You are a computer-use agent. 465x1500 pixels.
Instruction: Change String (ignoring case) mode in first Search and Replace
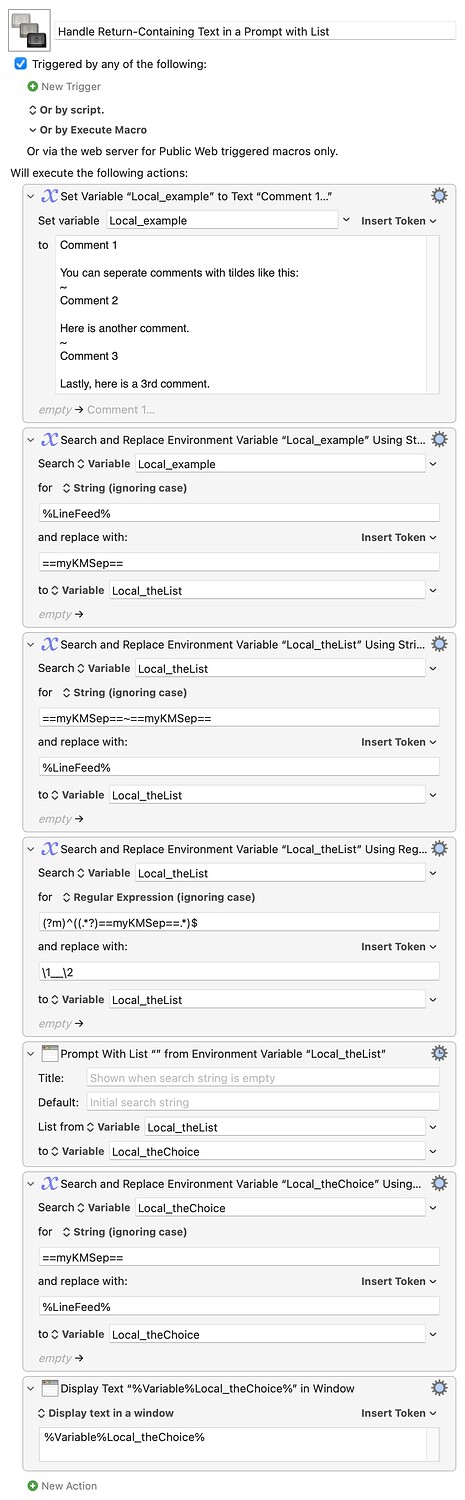pos(124,488)
